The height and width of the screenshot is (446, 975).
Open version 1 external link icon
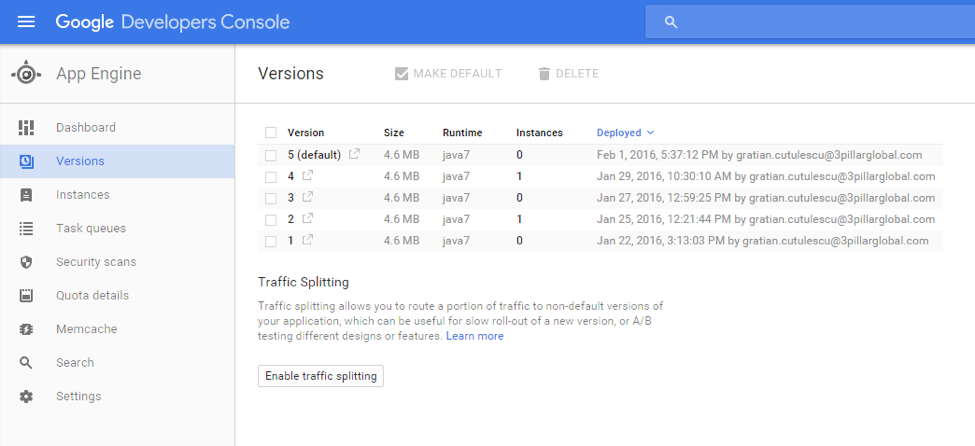[308, 241]
